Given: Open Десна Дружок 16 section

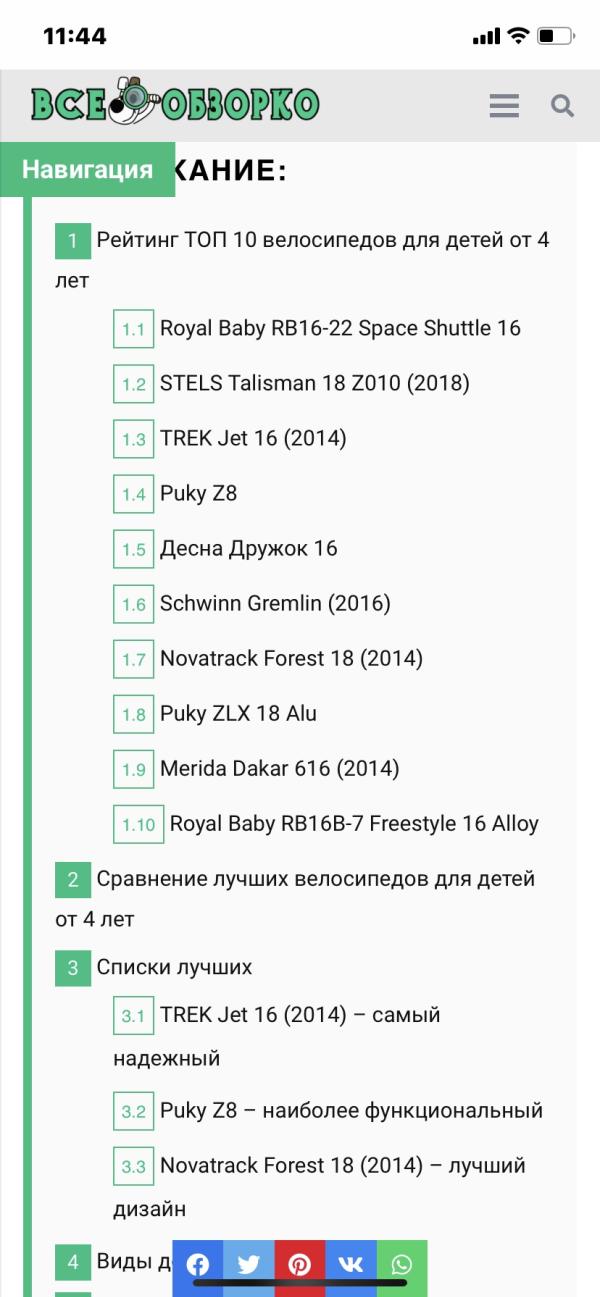Looking at the screenshot, I should click(x=249, y=548).
